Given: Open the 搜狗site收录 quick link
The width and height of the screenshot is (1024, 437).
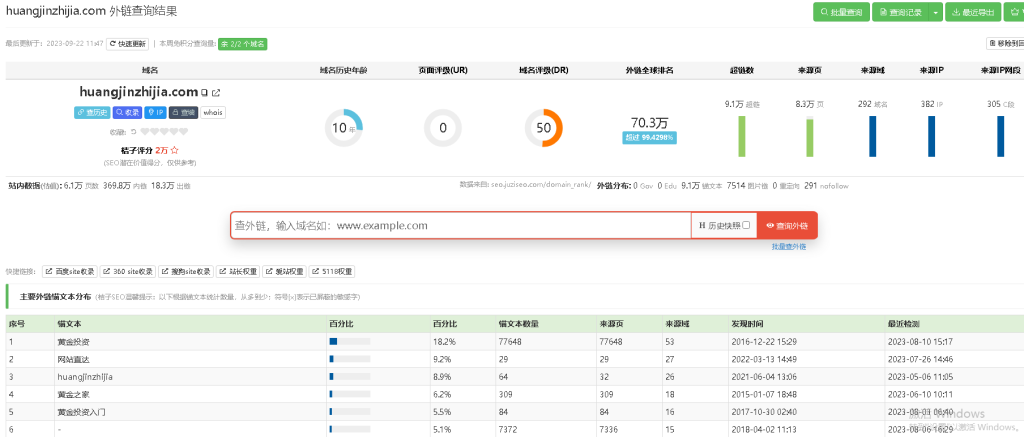Looking at the screenshot, I should [x=187, y=272].
